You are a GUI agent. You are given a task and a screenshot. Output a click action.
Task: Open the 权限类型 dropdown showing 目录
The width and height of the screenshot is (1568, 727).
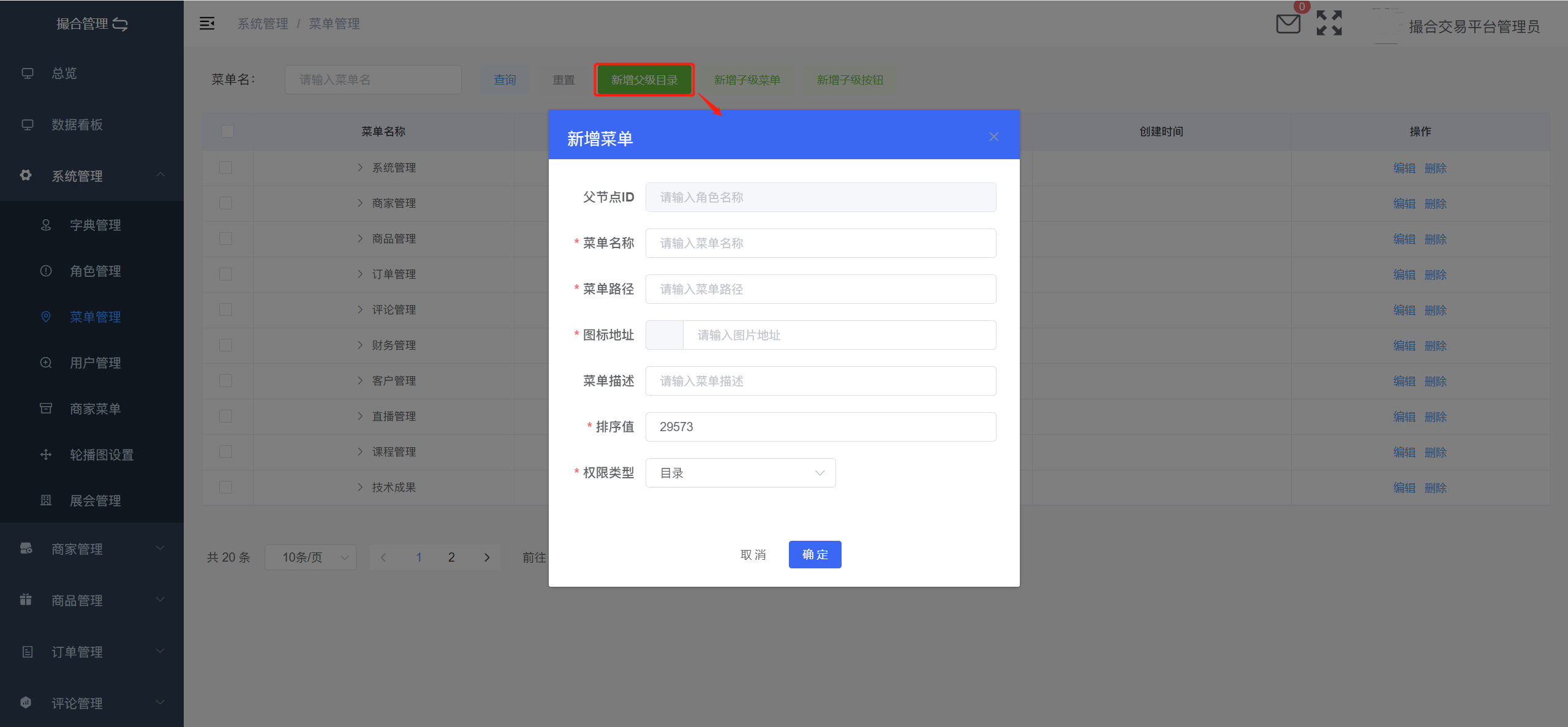click(740, 473)
